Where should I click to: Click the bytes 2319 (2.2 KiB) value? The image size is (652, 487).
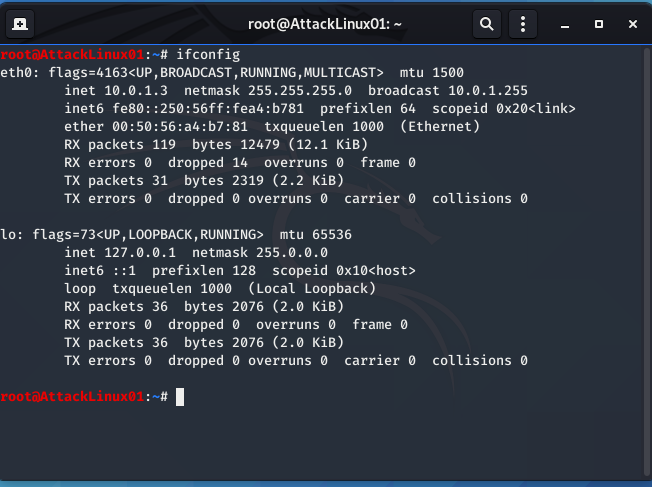click(x=264, y=180)
